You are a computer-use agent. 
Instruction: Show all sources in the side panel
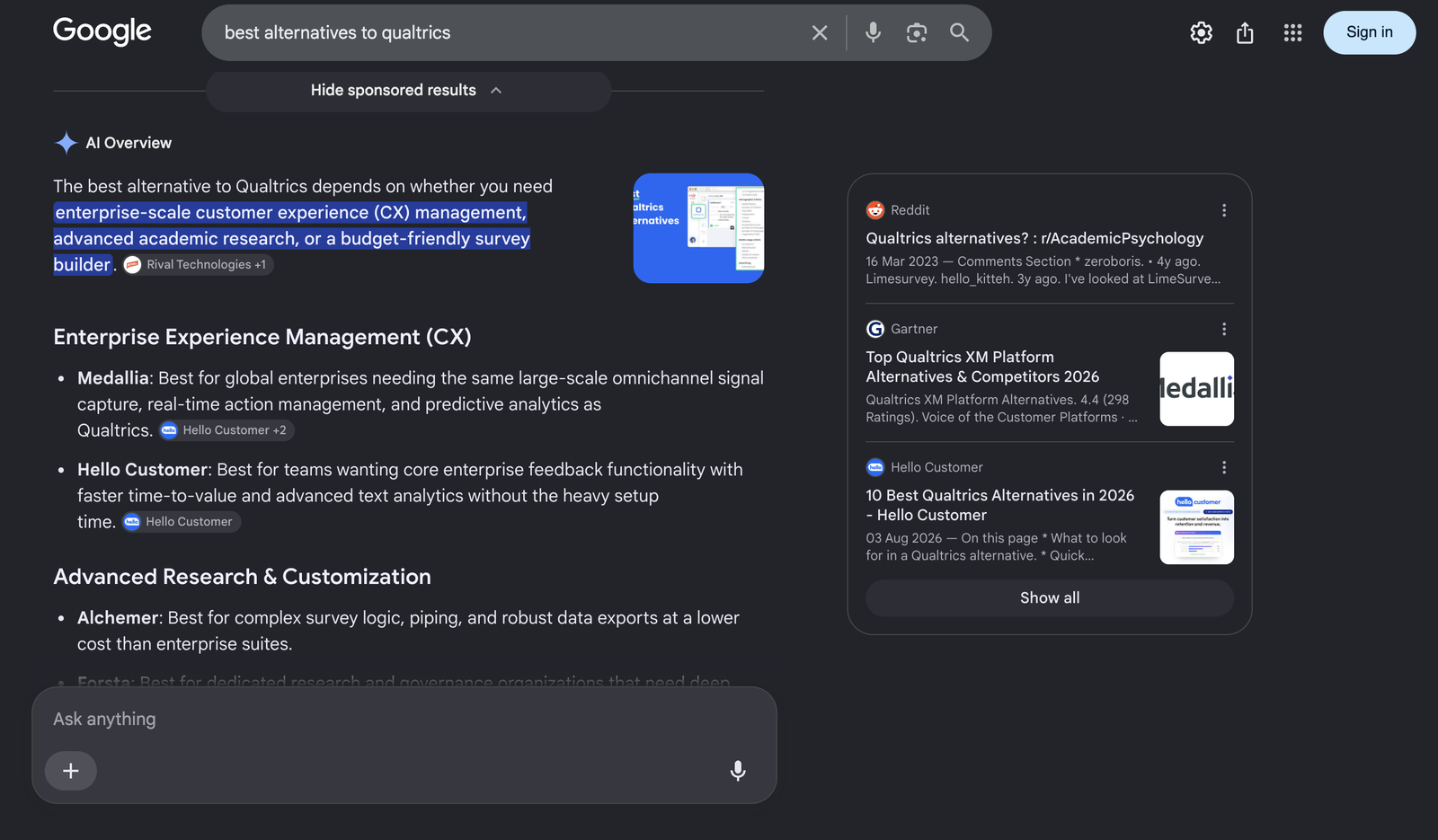(1050, 598)
